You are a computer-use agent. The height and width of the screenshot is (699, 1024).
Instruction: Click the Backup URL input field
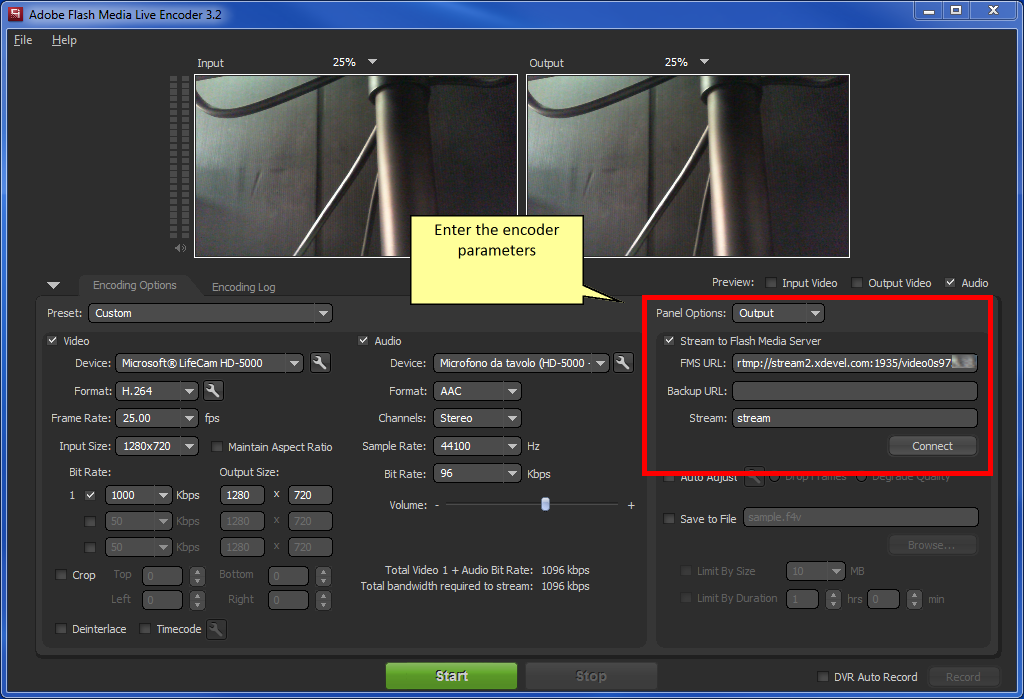pos(855,391)
